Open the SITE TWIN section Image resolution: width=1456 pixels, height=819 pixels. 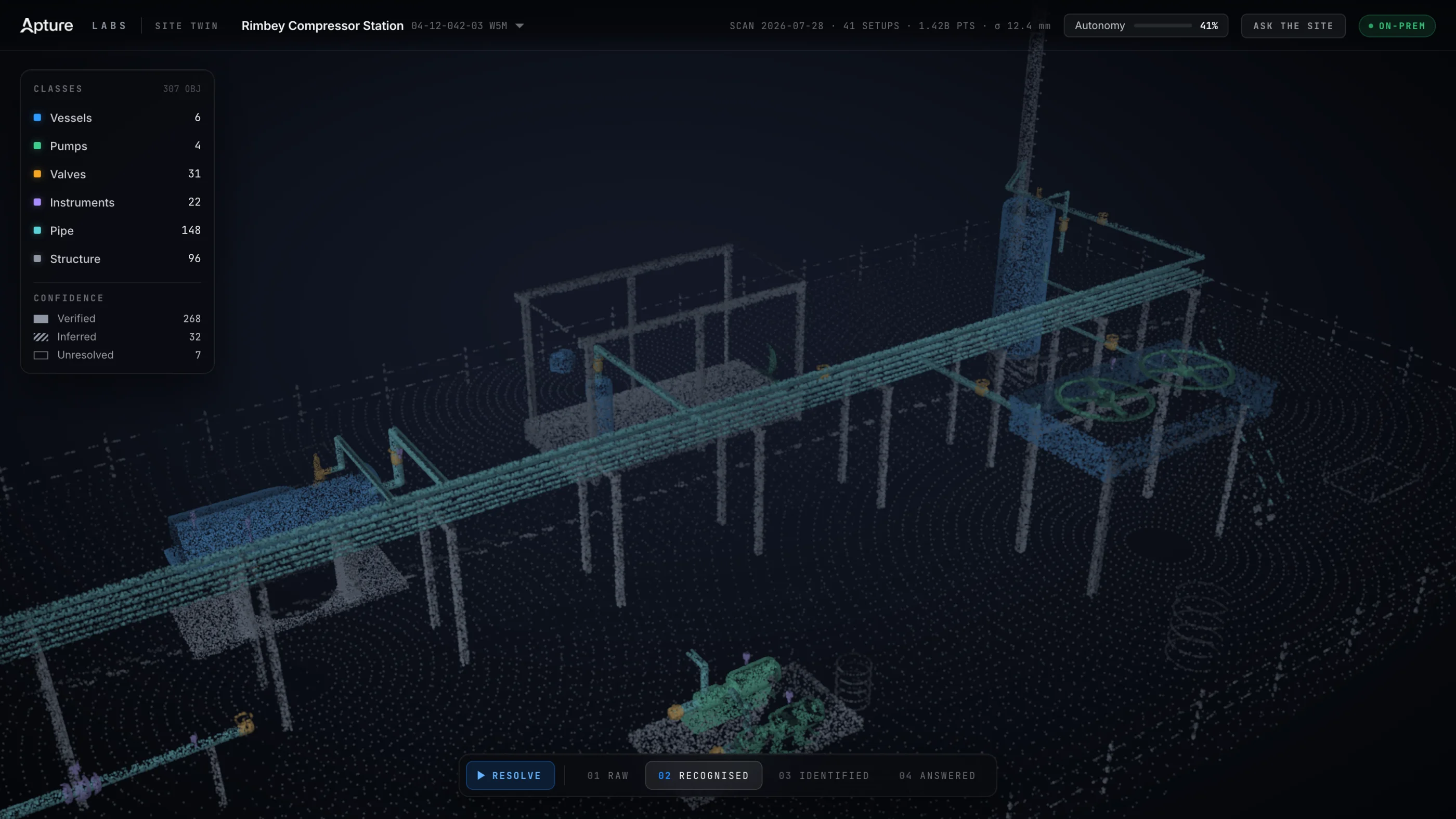point(187,26)
